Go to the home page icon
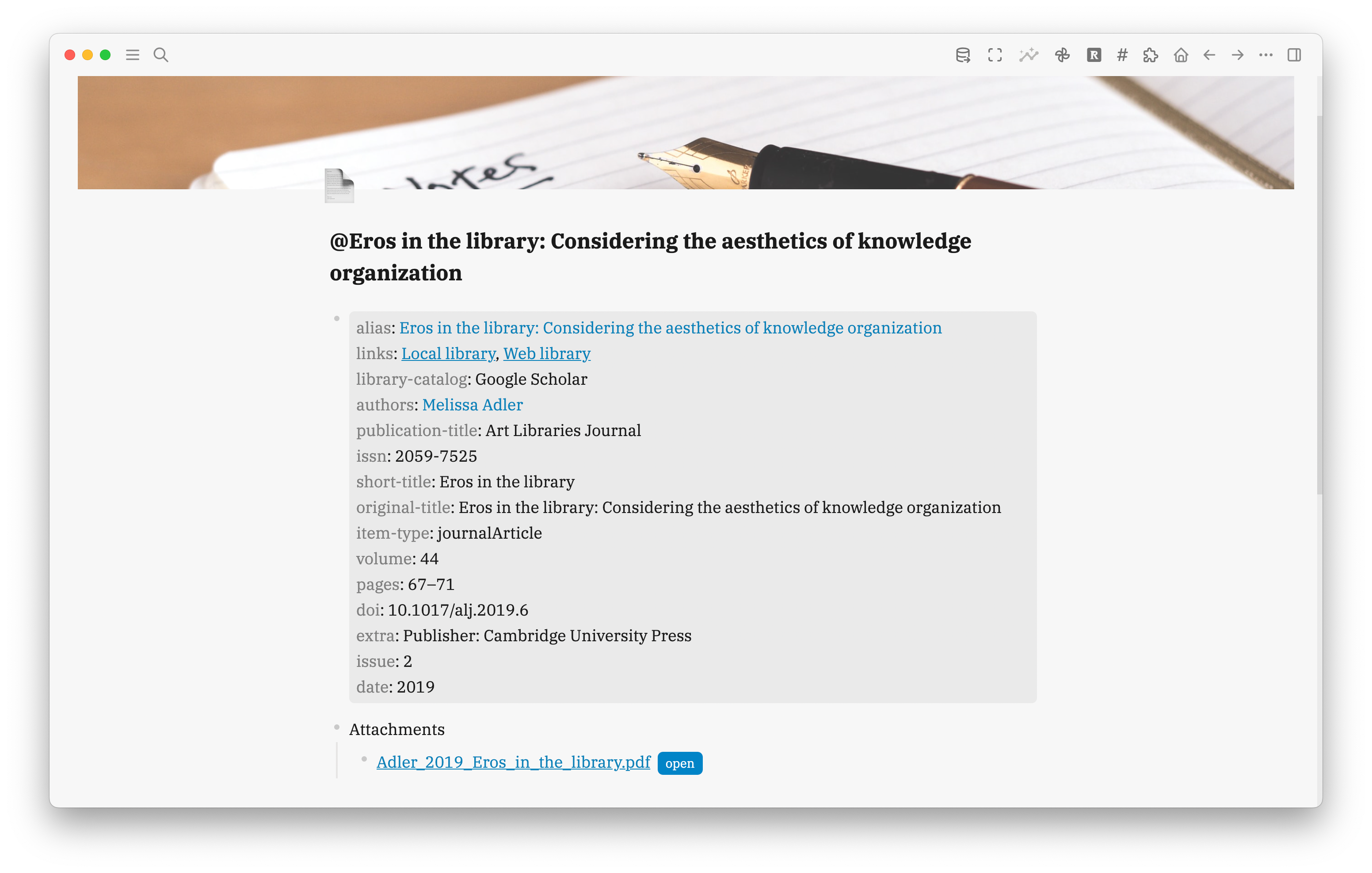The image size is (1372, 873). [x=1181, y=55]
